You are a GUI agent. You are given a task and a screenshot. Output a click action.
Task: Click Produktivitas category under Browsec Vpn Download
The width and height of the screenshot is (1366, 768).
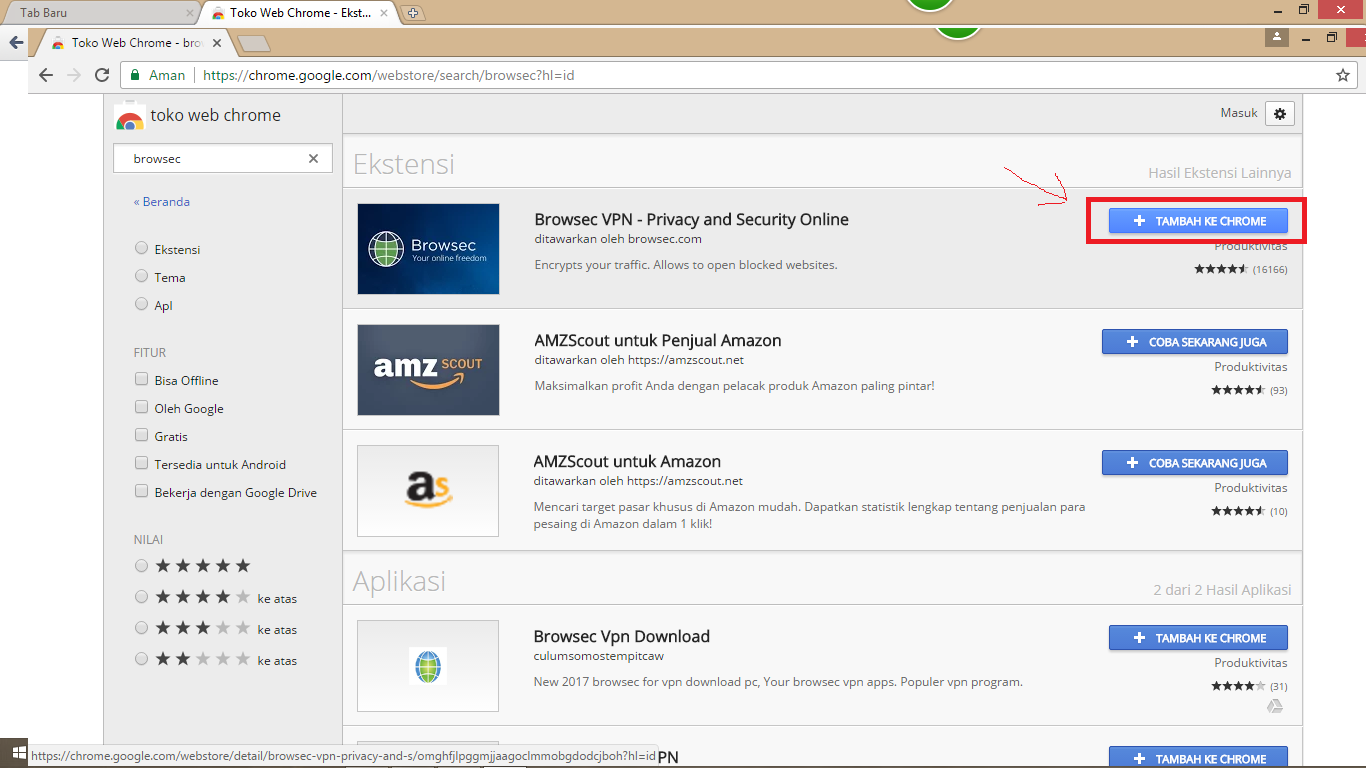point(1251,663)
